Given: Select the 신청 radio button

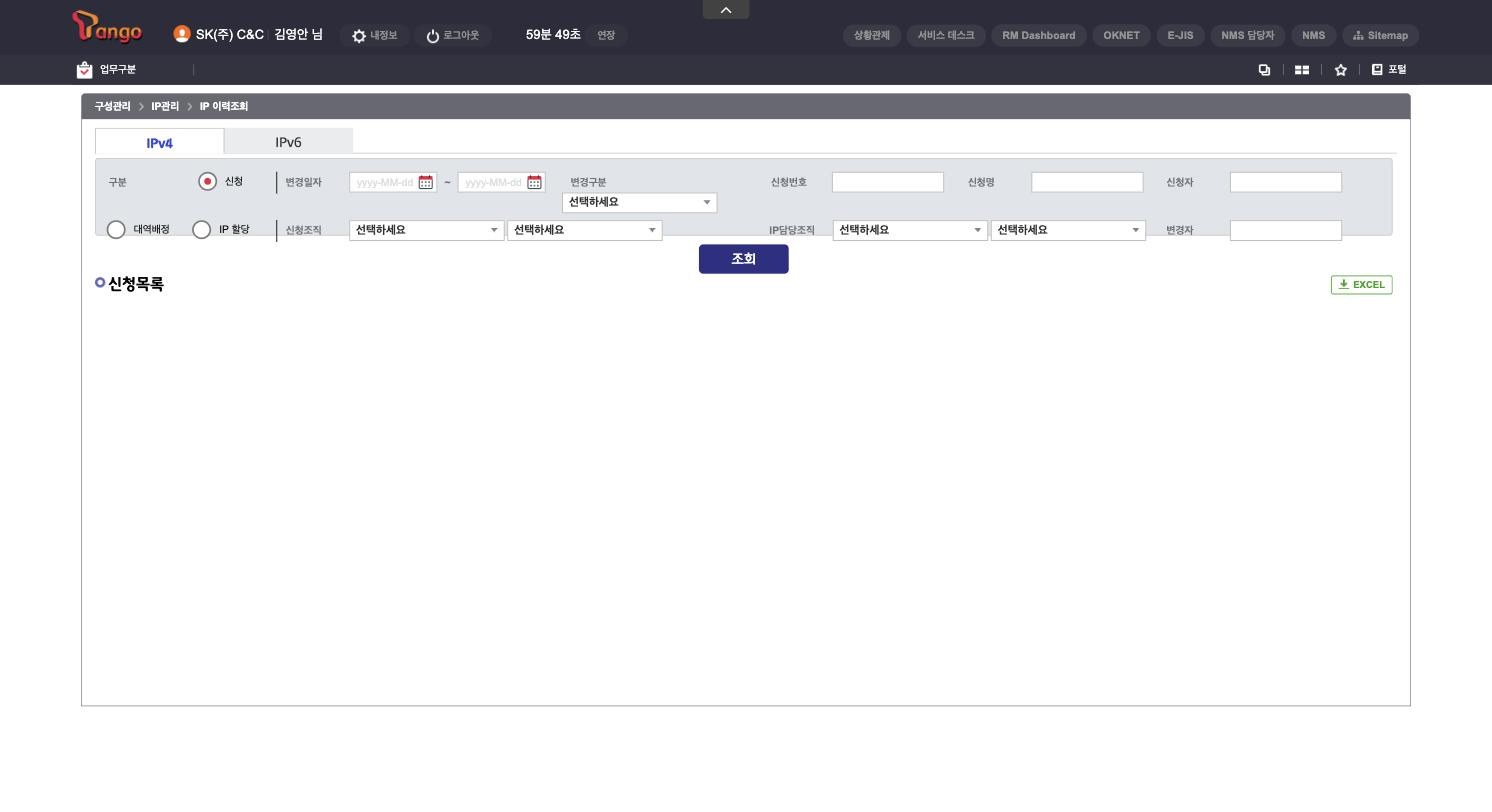Looking at the screenshot, I should pyautogui.click(x=207, y=182).
